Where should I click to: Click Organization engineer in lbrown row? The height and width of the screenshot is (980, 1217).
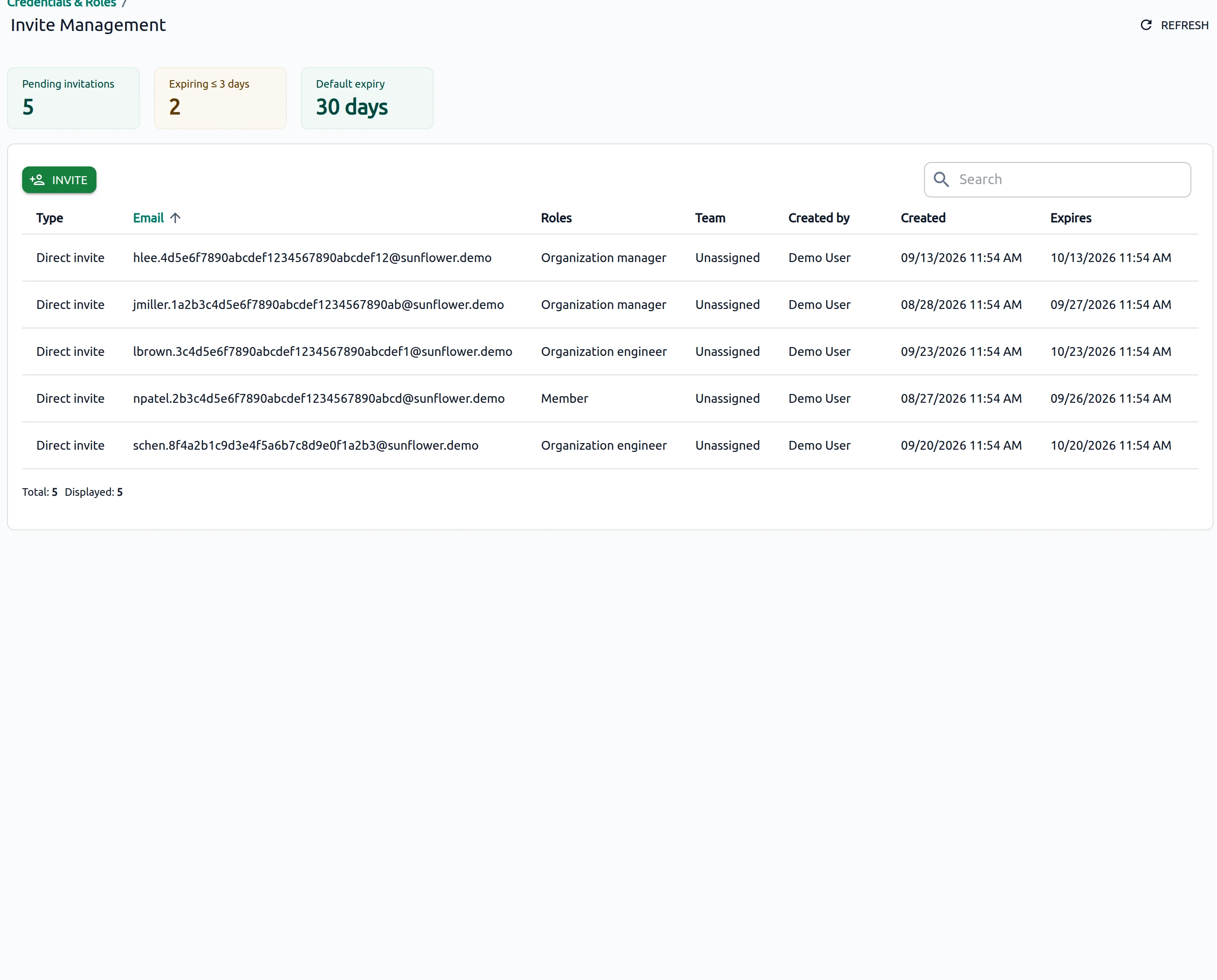pyautogui.click(x=604, y=352)
